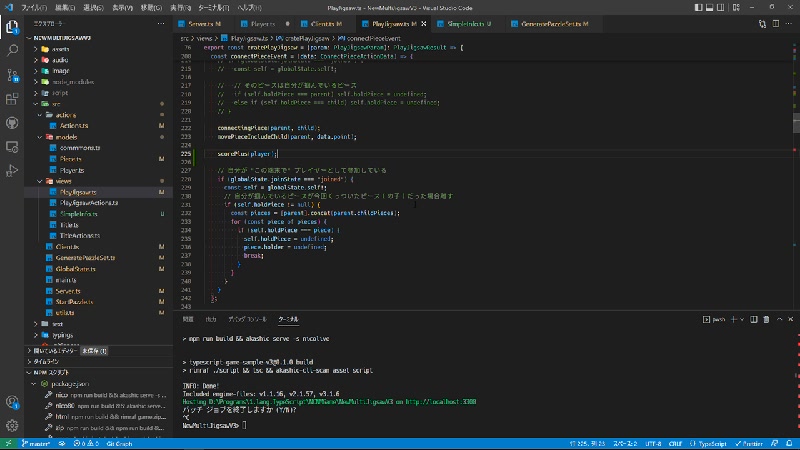Click the notifications bell in status bar
This screenshot has width=800, height=450.
coord(789,444)
